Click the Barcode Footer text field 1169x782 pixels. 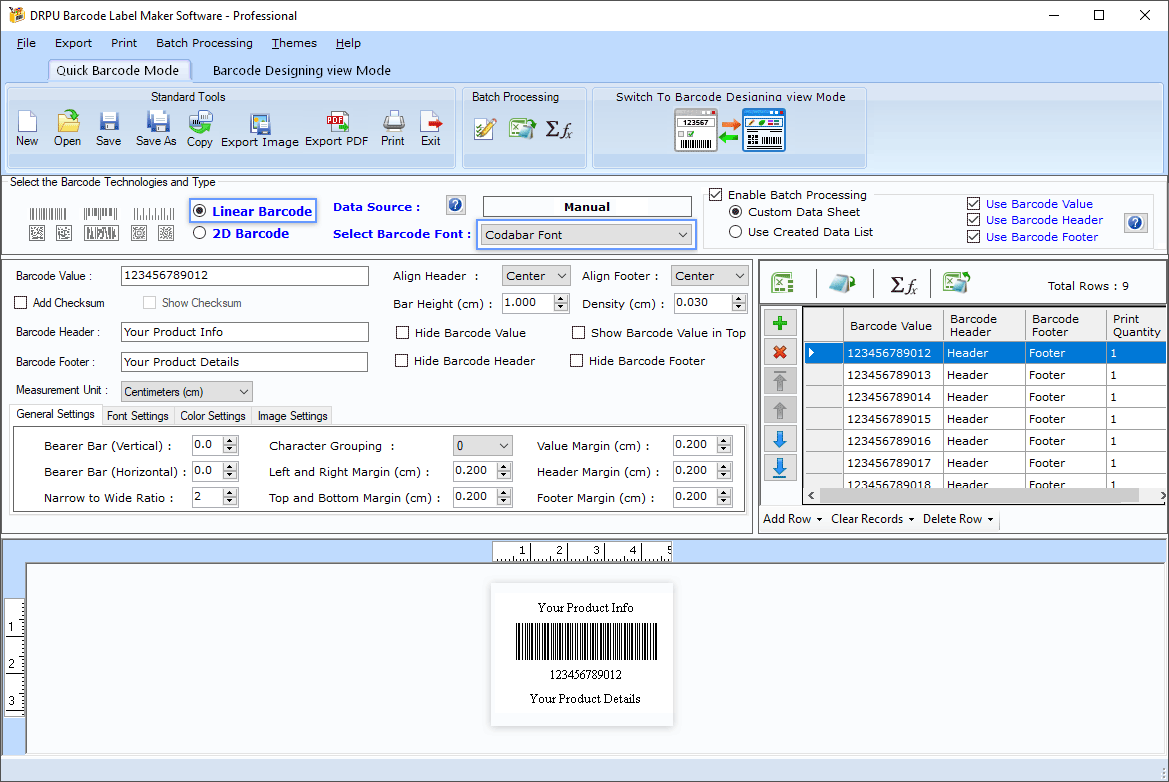245,362
